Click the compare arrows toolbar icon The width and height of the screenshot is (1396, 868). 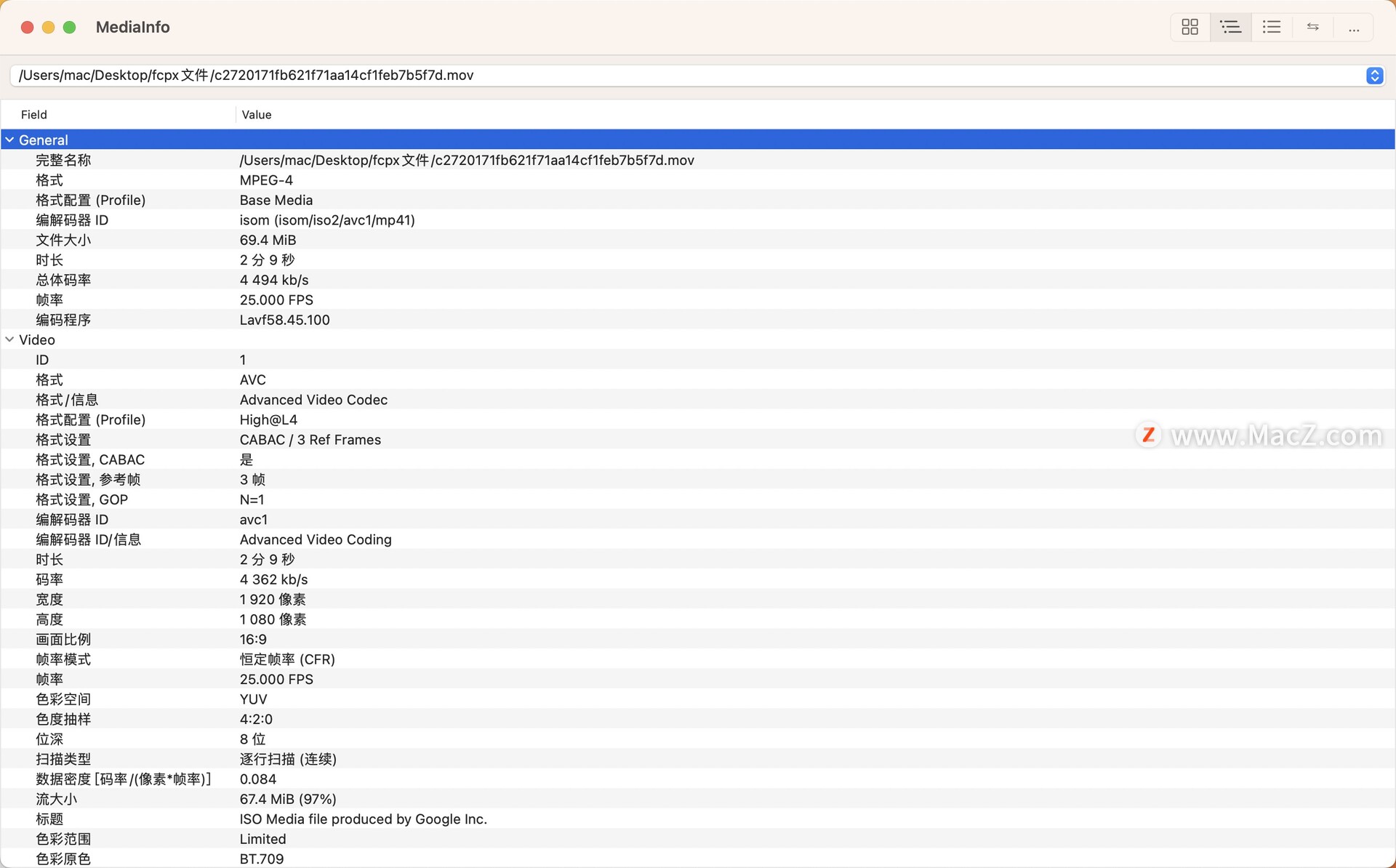tap(1312, 28)
